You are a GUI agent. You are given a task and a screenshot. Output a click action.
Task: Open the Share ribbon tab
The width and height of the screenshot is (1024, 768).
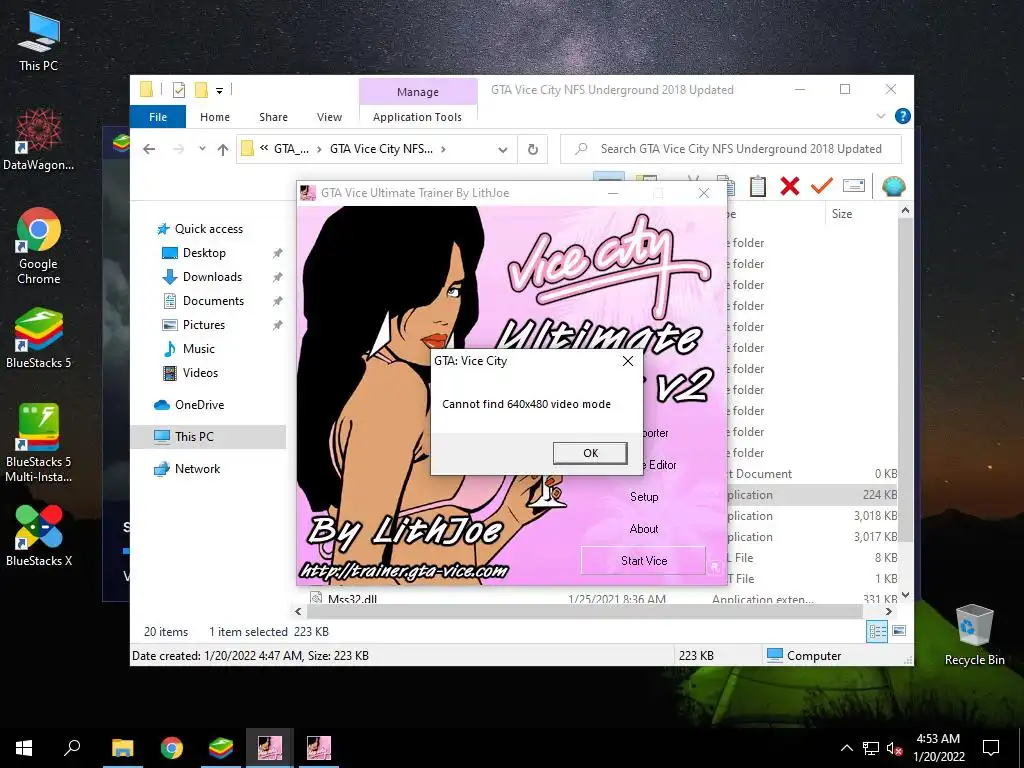[x=273, y=117]
